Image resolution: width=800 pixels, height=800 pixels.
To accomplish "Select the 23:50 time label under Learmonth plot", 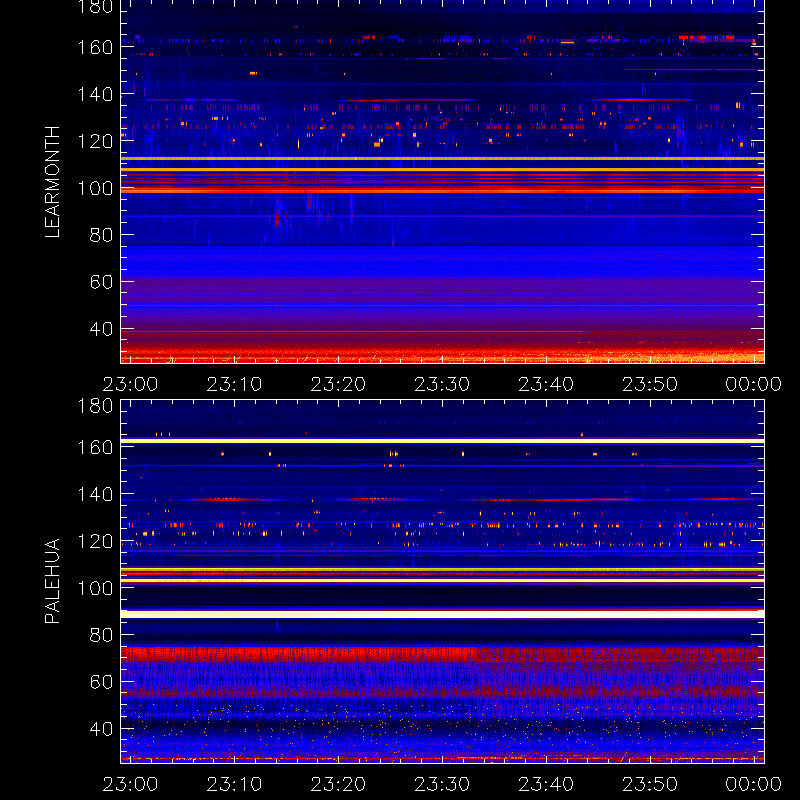I will [650, 384].
